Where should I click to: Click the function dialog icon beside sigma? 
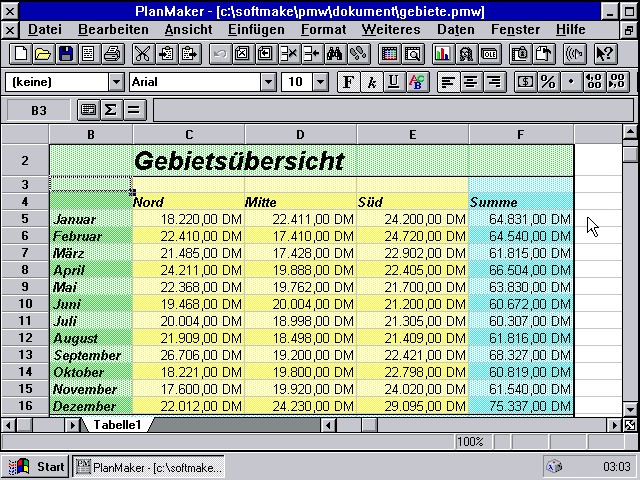point(88,110)
